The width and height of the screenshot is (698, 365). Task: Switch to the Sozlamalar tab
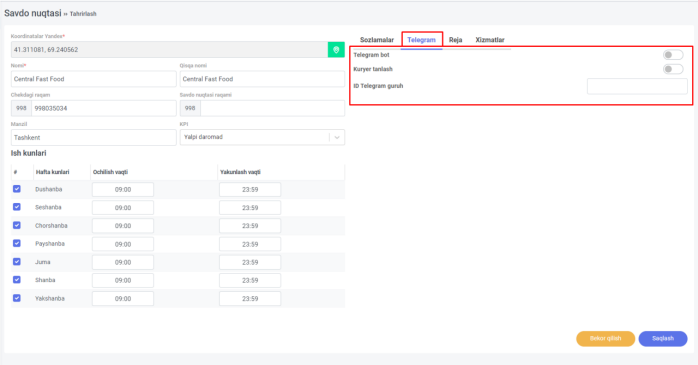[377, 40]
